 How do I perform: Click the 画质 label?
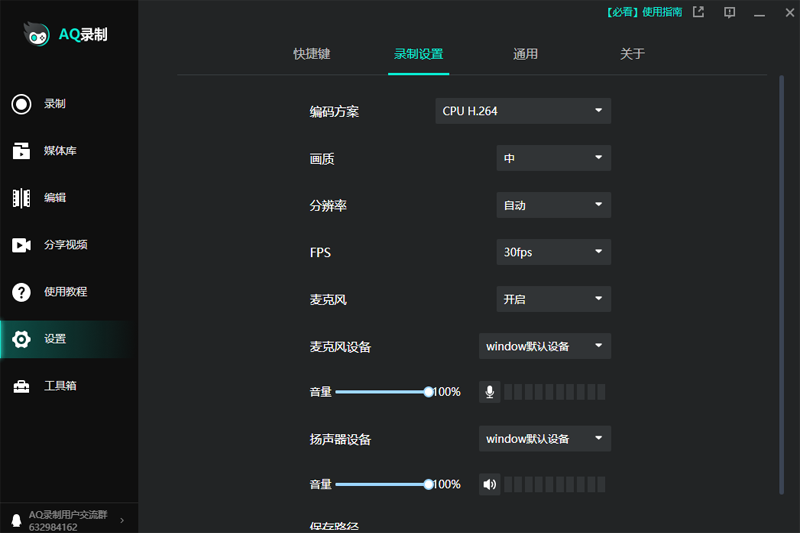click(x=321, y=159)
